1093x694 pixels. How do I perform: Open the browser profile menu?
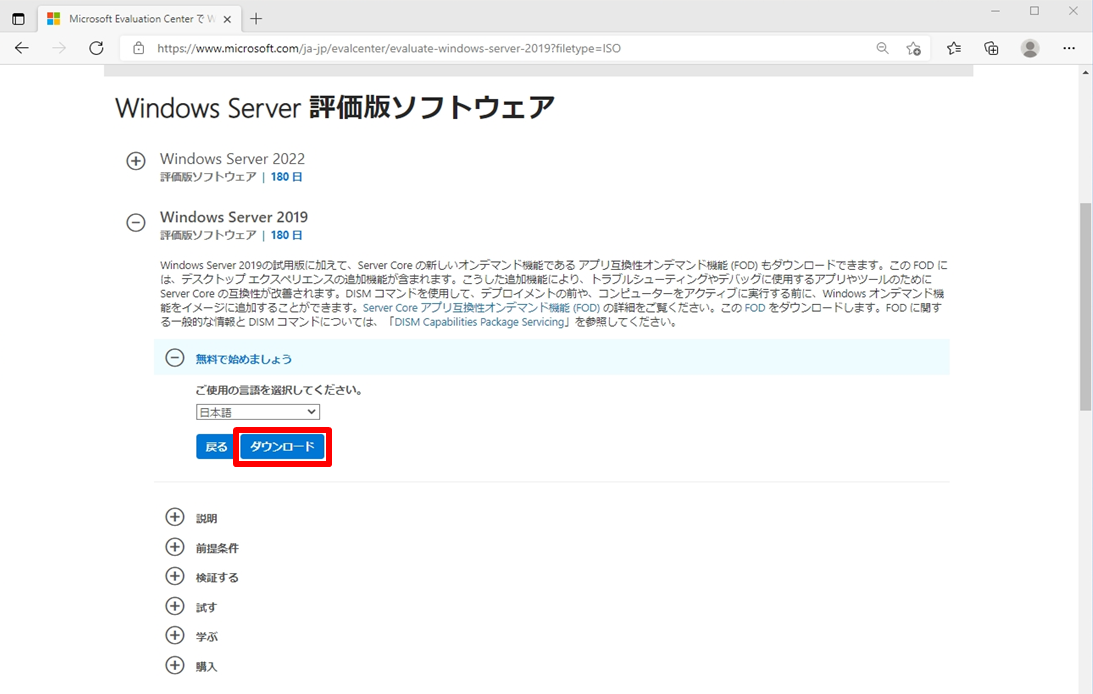pyautogui.click(x=1030, y=48)
